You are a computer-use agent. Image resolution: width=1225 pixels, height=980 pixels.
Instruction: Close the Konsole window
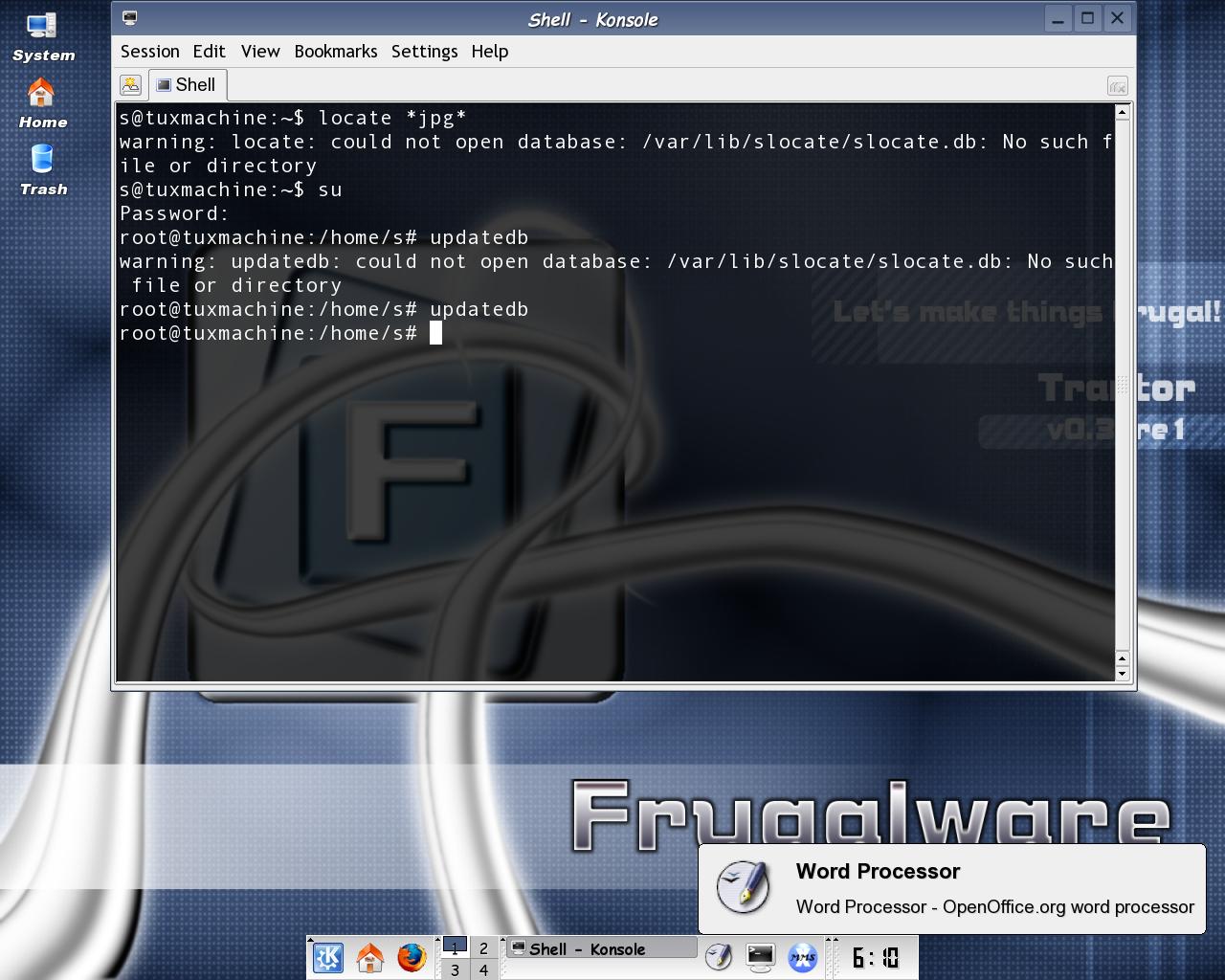coord(1117,18)
